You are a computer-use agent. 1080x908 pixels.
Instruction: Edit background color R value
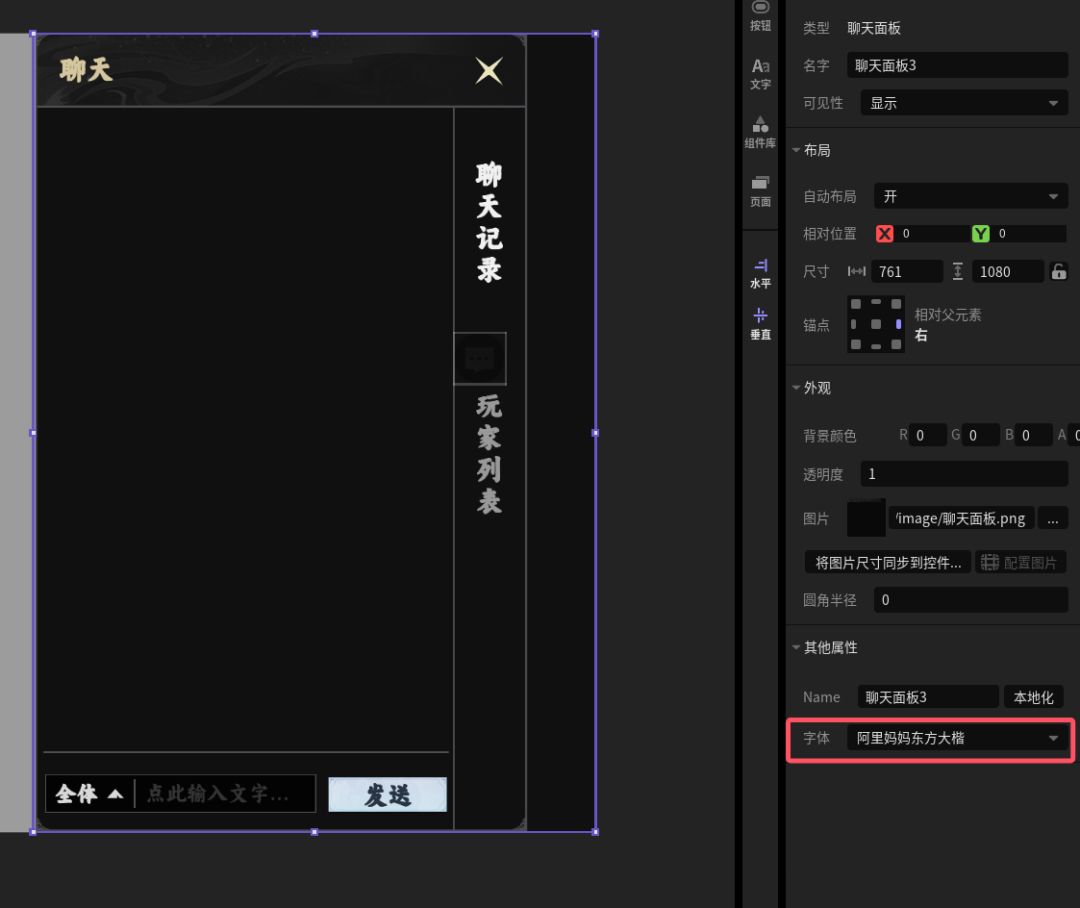928,435
